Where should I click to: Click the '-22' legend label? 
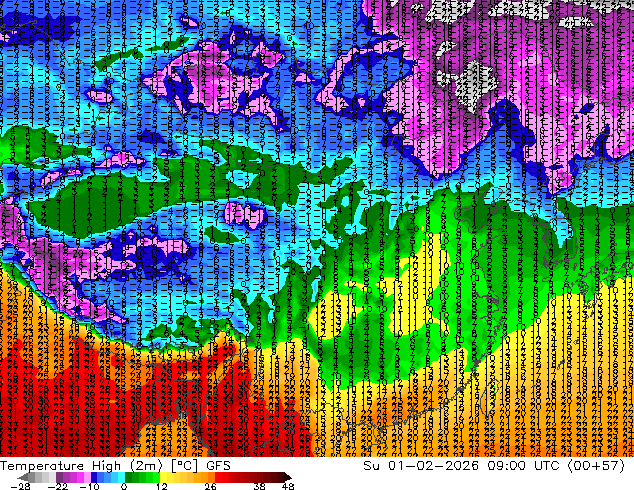click(58, 486)
